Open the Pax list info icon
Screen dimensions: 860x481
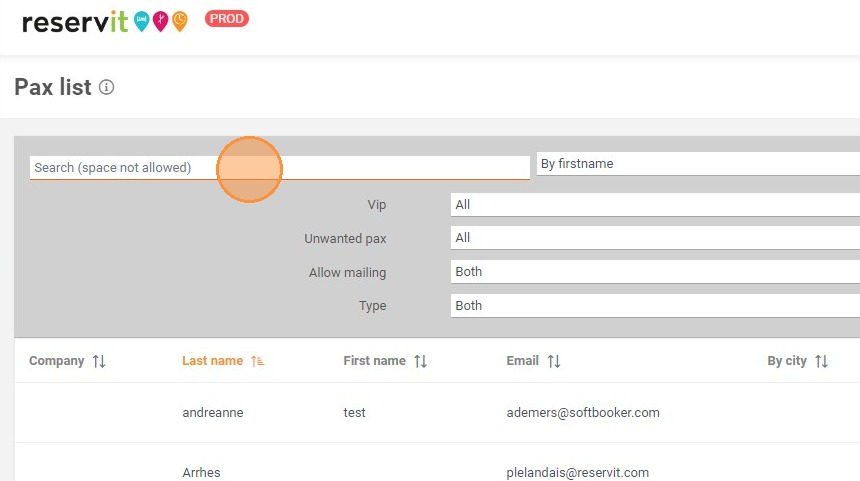click(x=106, y=87)
